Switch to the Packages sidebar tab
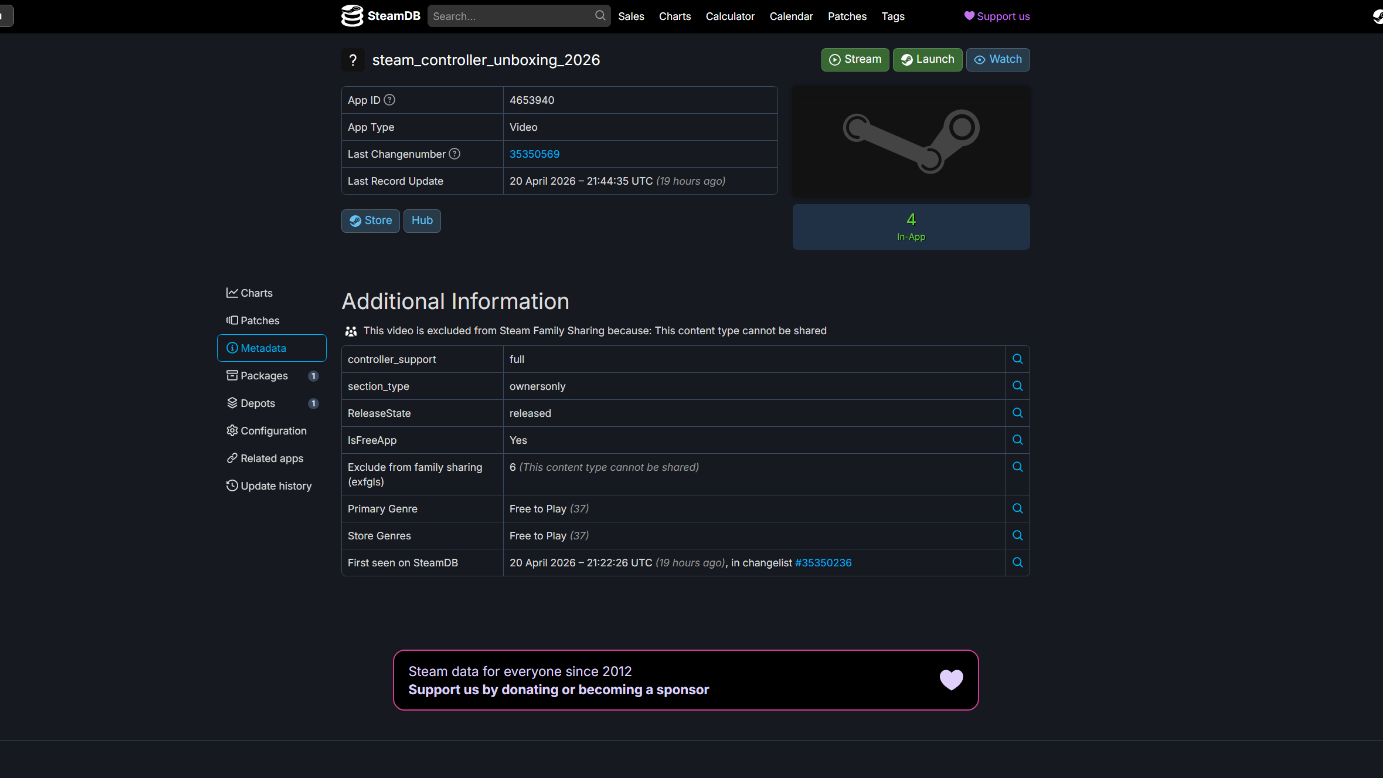Screen dimensions: 1383x778 click(x=272, y=376)
